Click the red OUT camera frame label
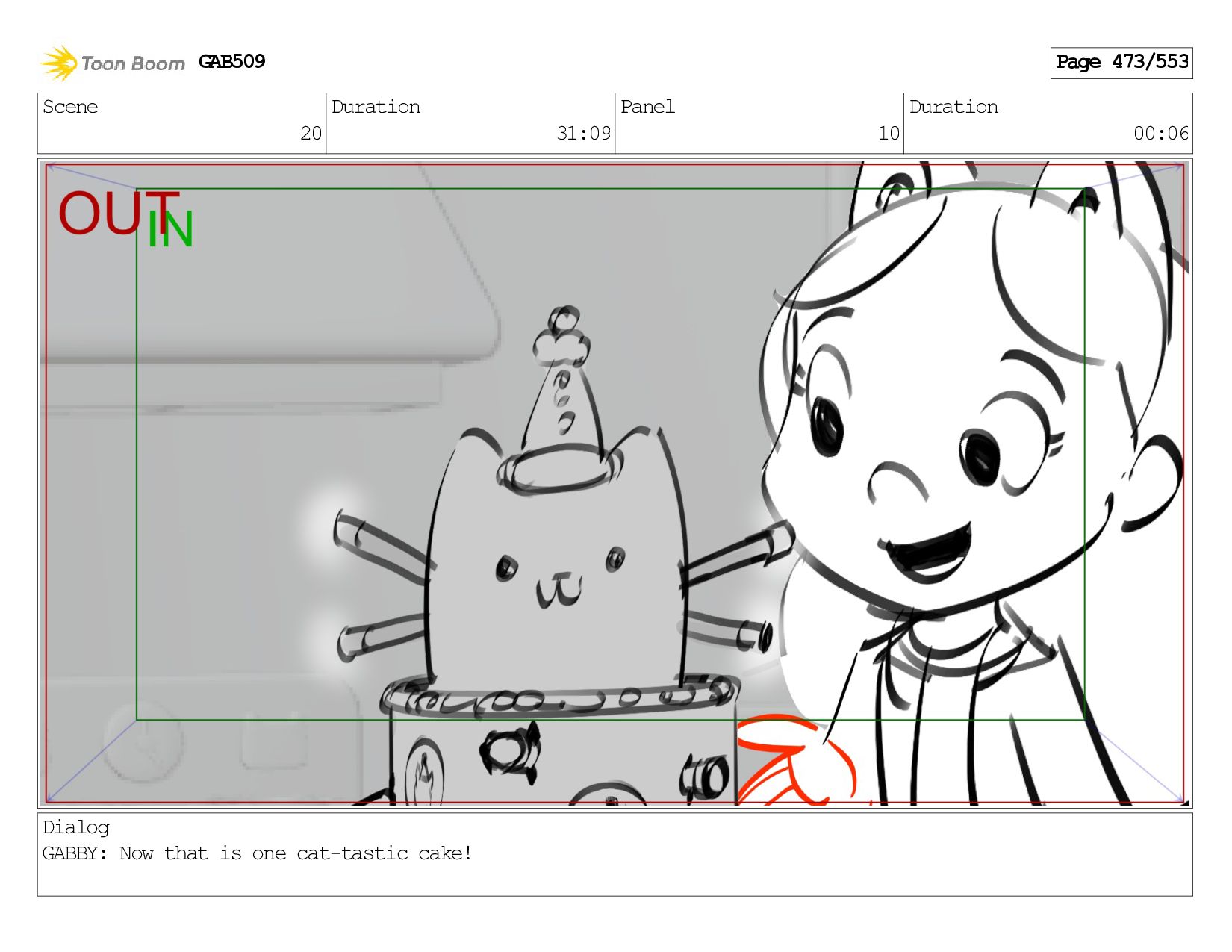The image size is (1232, 952). (118, 213)
